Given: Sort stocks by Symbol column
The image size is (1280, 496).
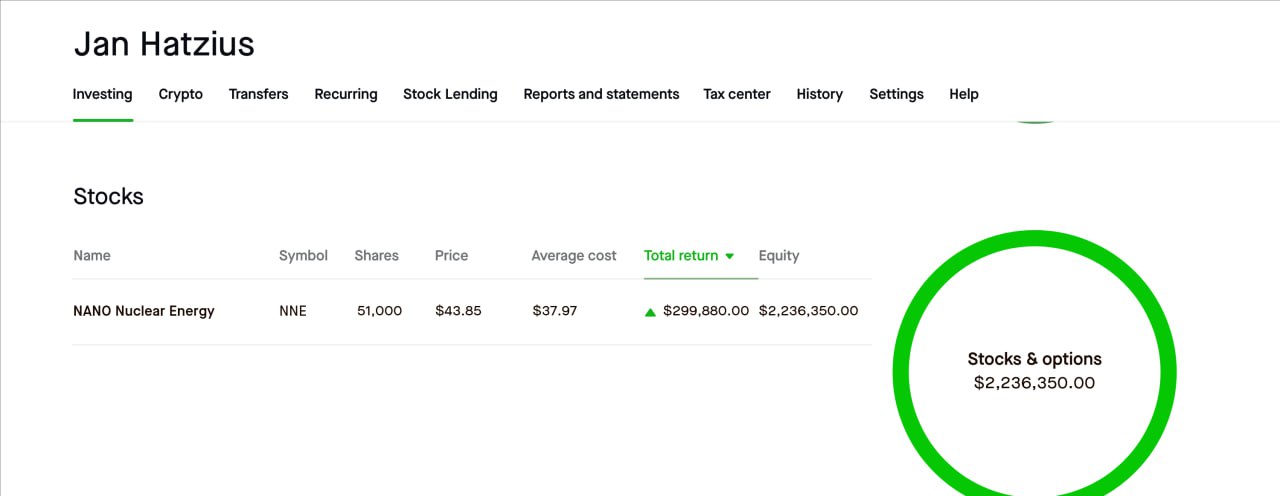Looking at the screenshot, I should (x=303, y=256).
